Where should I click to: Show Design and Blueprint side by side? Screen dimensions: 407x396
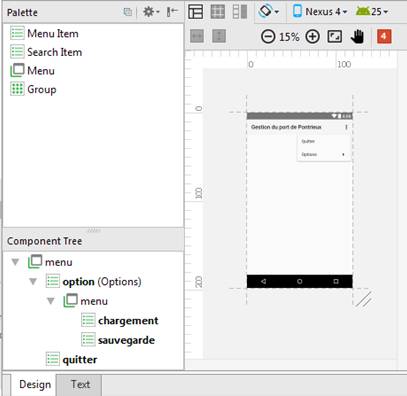pyautogui.click(x=240, y=12)
